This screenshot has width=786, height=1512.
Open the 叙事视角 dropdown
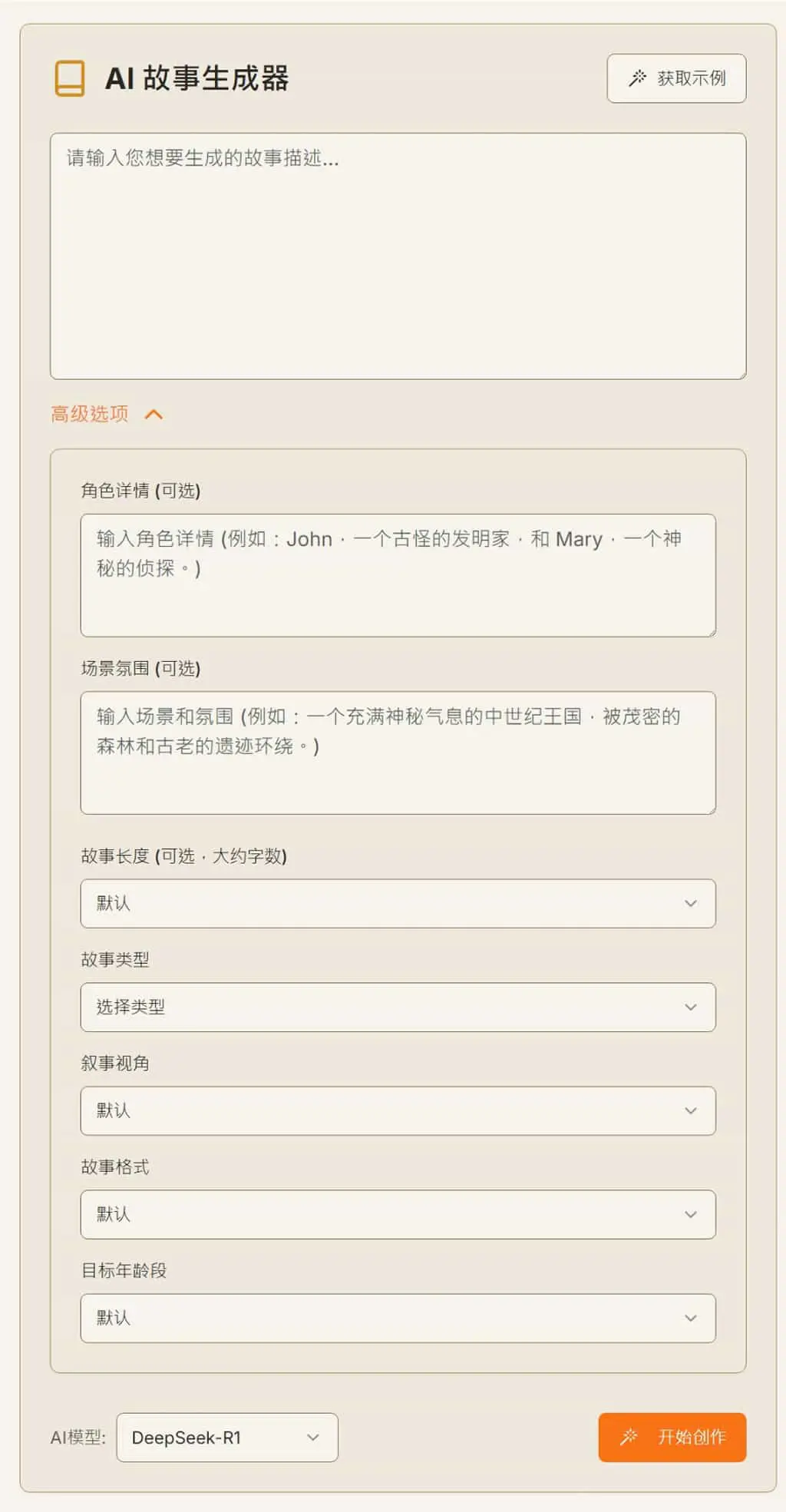click(x=398, y=1111)
